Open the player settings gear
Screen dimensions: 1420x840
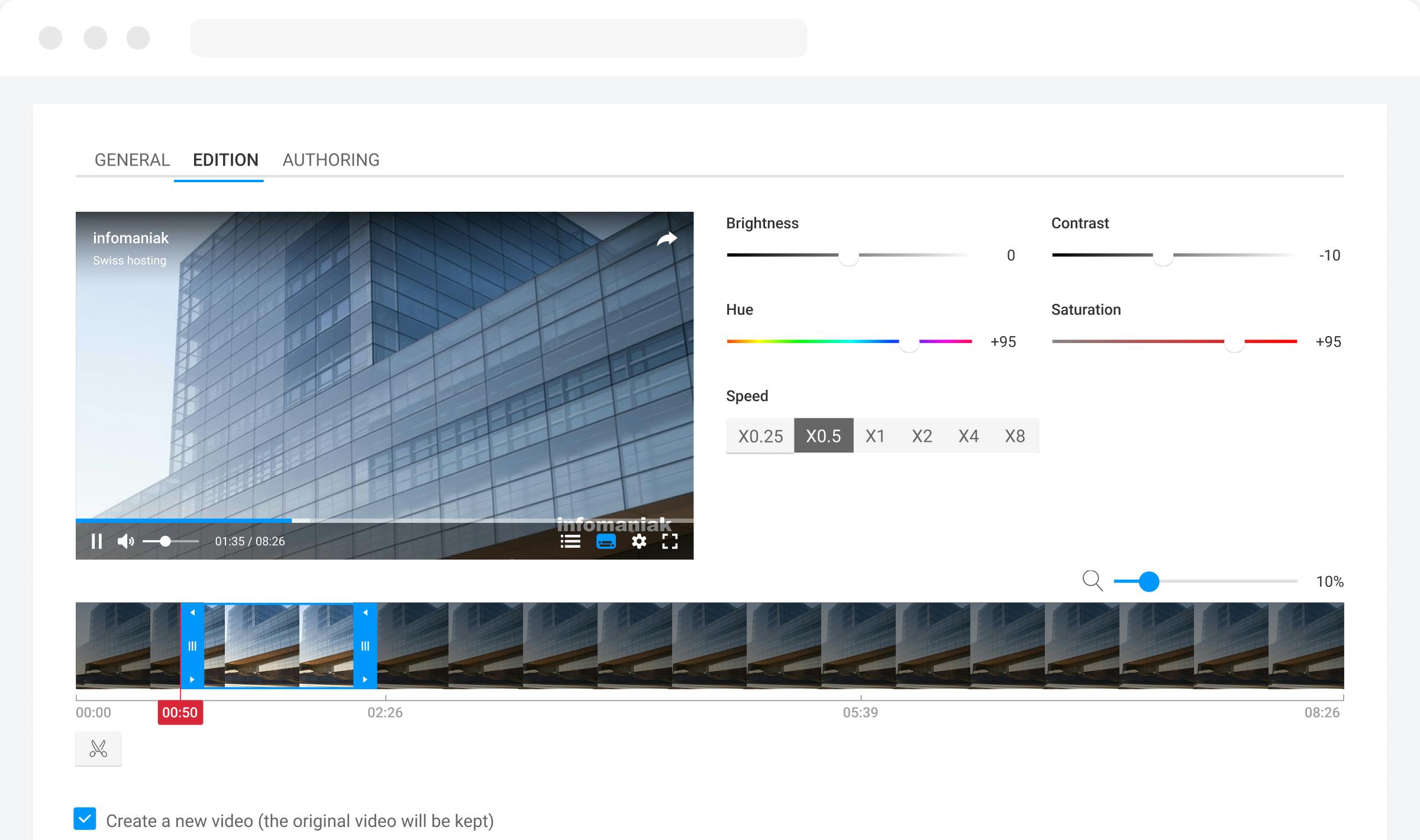tap(639, 541)
